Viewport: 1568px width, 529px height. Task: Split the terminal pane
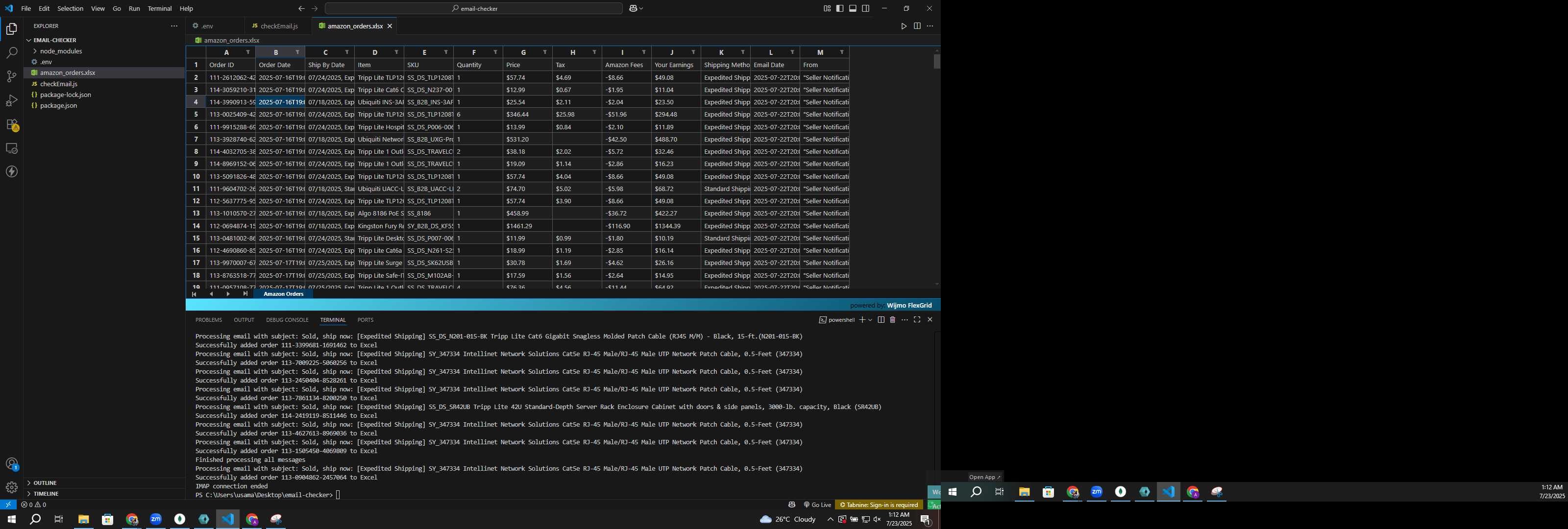[x=881, y=319]
